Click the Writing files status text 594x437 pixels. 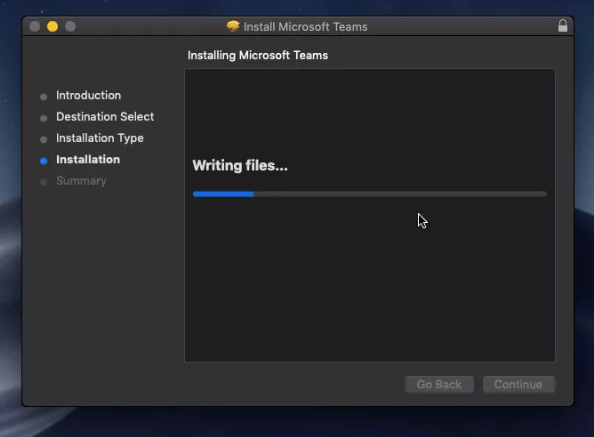pos(240,165)
